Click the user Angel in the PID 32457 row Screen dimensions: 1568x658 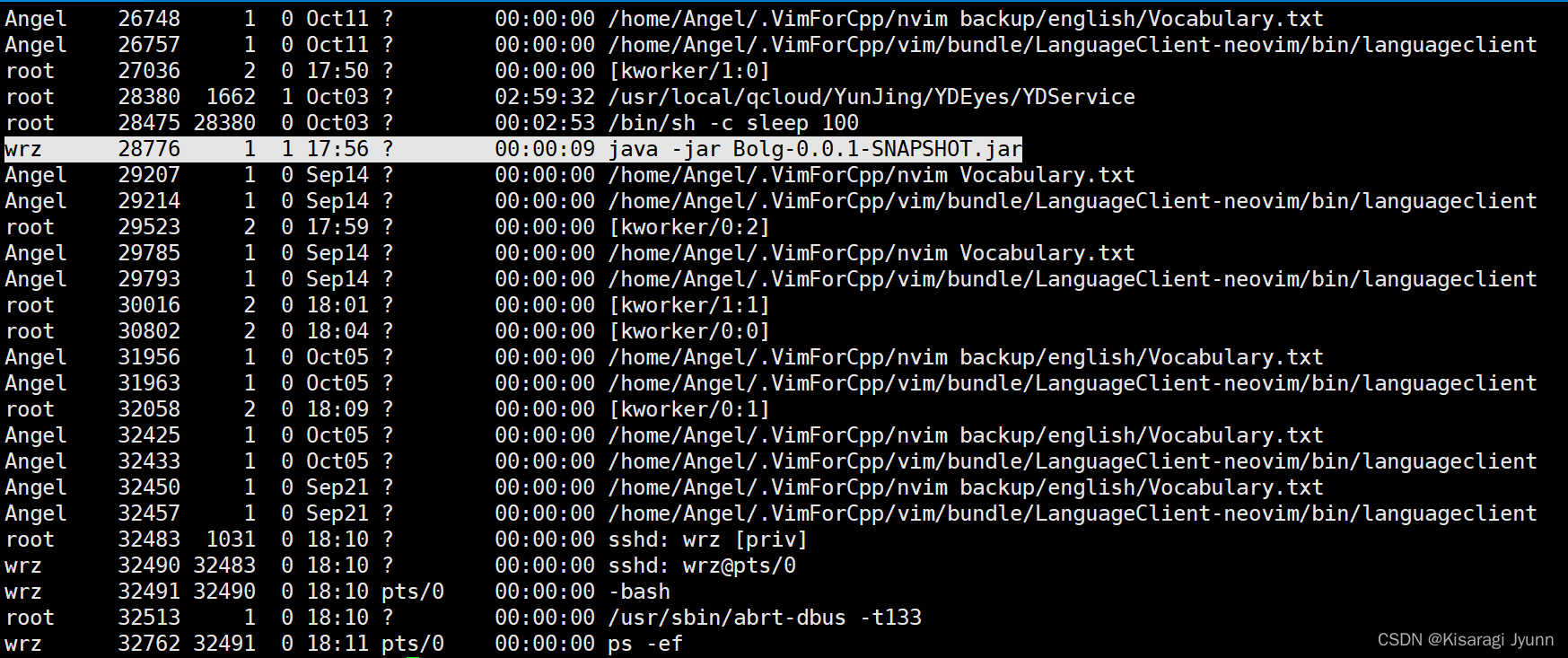(36, 513)
